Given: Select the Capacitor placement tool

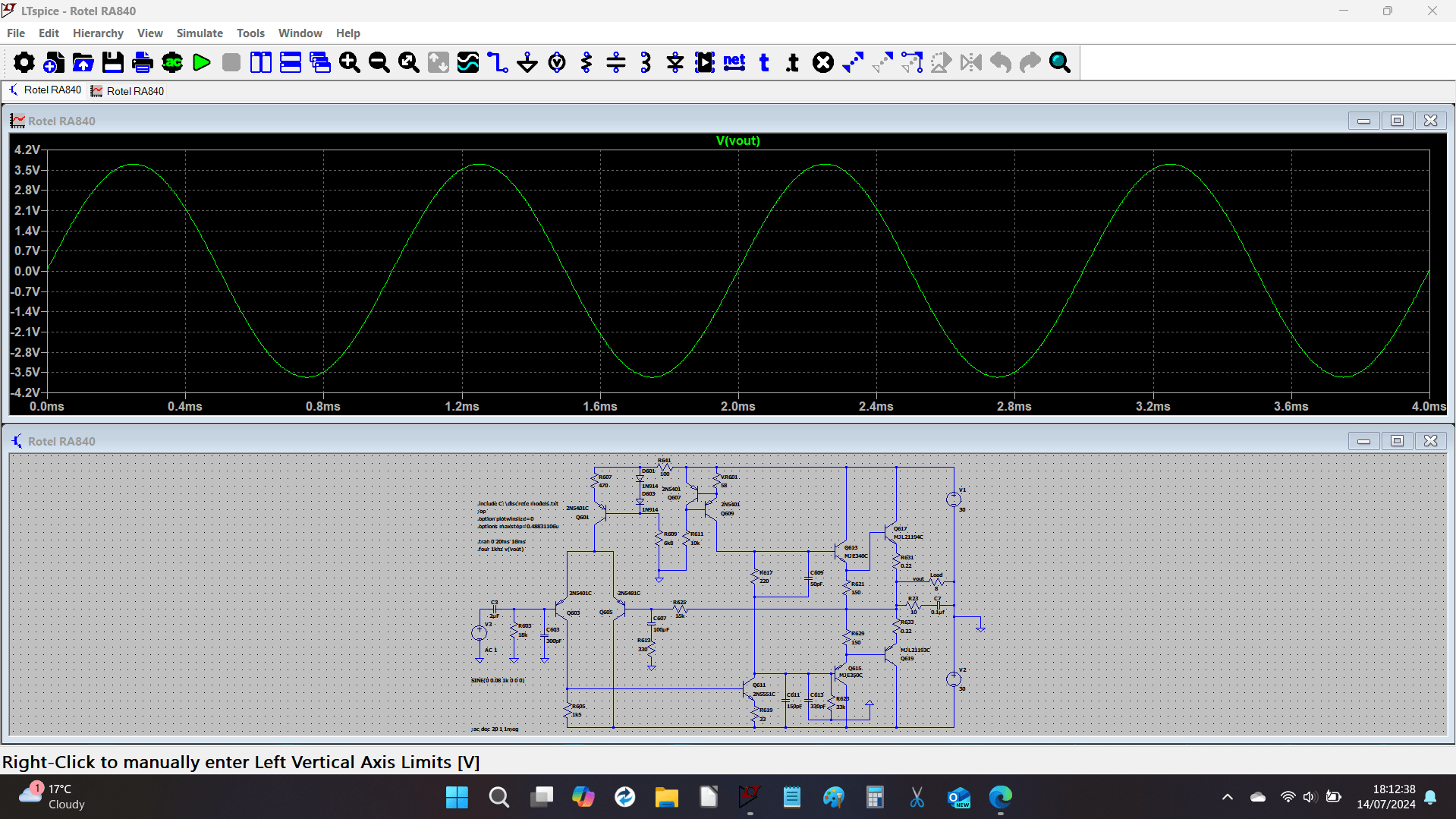Looking at the screenshot, I should pos(616,62).
